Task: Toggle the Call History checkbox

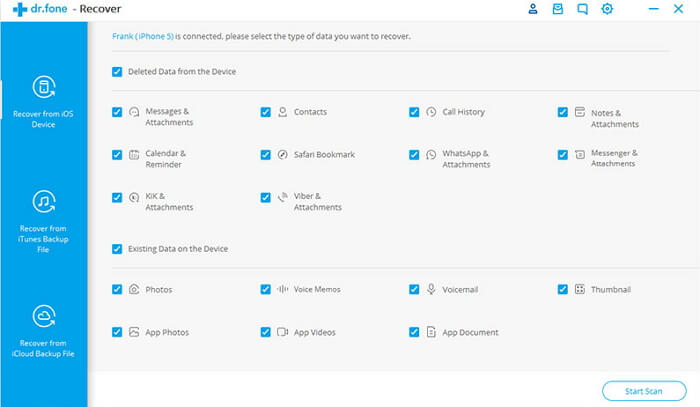Action: point(414,112)
